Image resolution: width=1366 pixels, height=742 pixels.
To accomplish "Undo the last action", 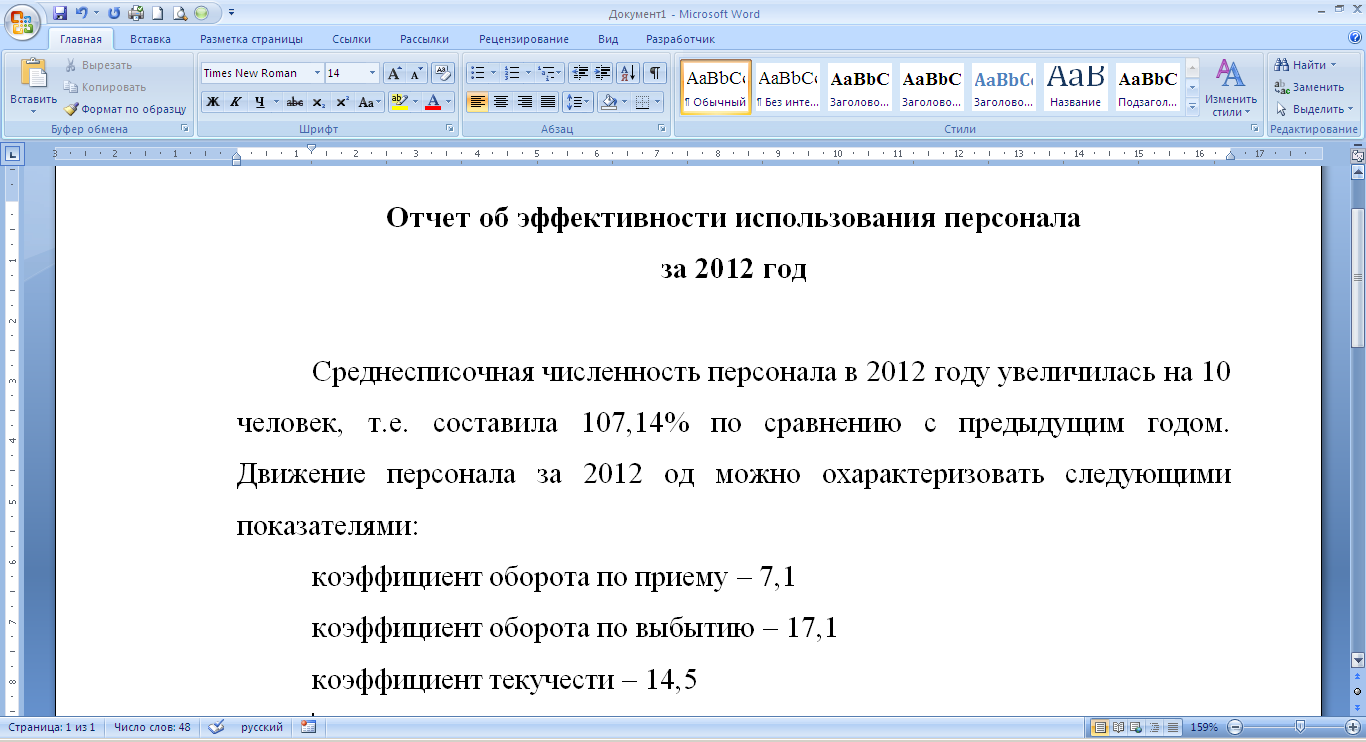I will 82,13.
